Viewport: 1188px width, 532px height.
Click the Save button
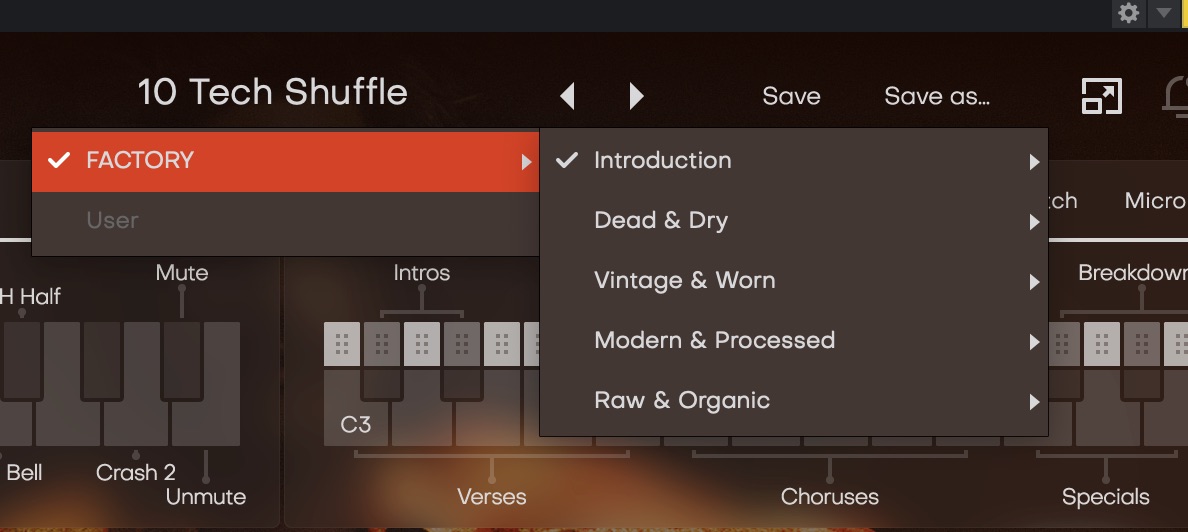(791, 96)
